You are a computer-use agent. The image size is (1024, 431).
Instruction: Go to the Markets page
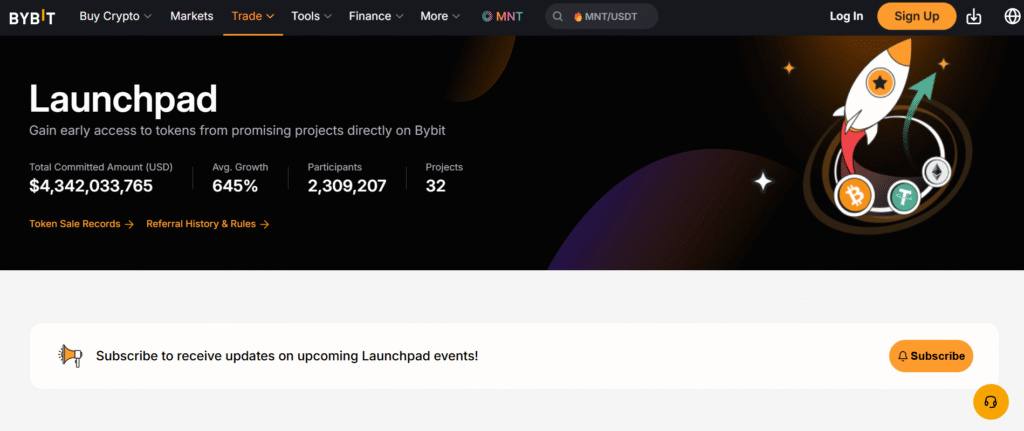pyautogui.click(x=191, y=16)
